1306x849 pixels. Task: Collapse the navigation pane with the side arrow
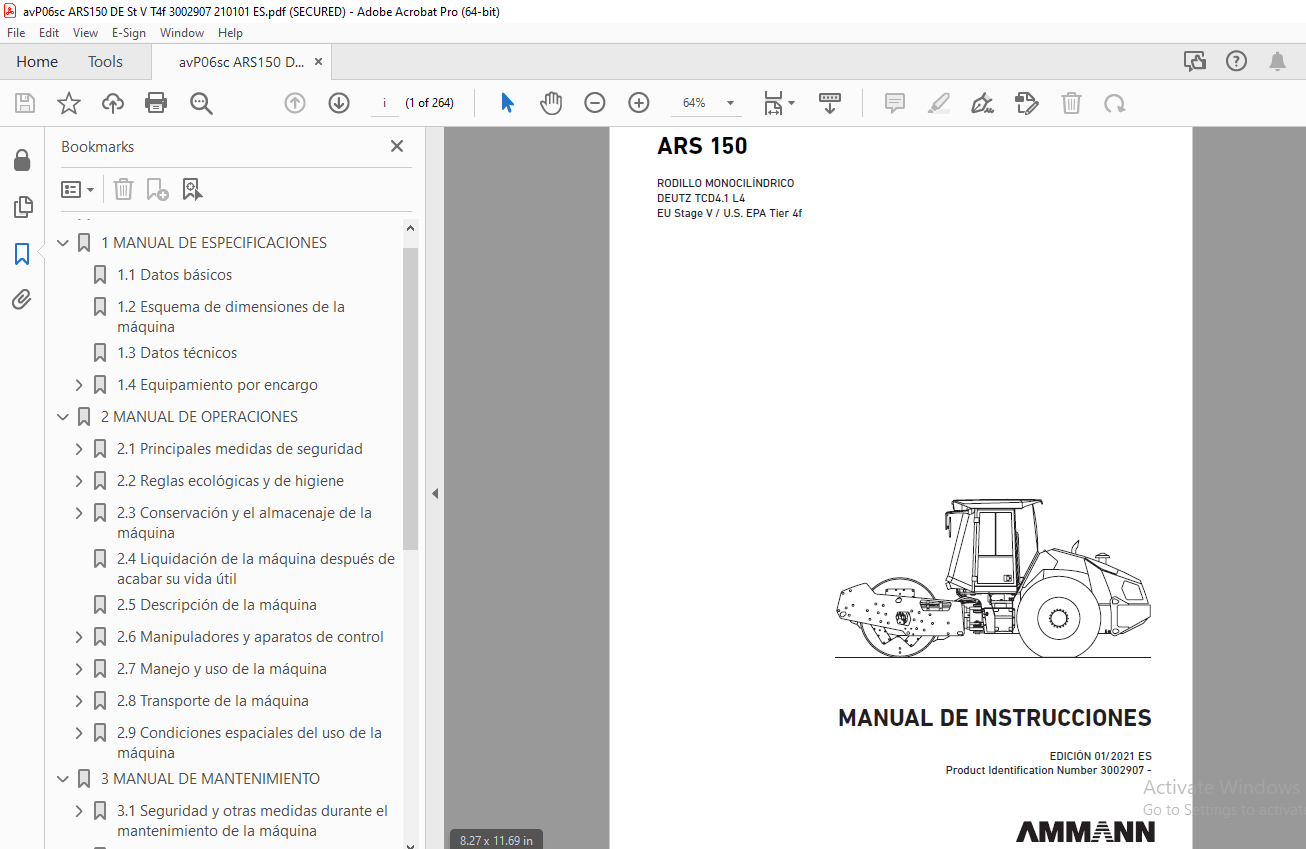click(435, 493)
